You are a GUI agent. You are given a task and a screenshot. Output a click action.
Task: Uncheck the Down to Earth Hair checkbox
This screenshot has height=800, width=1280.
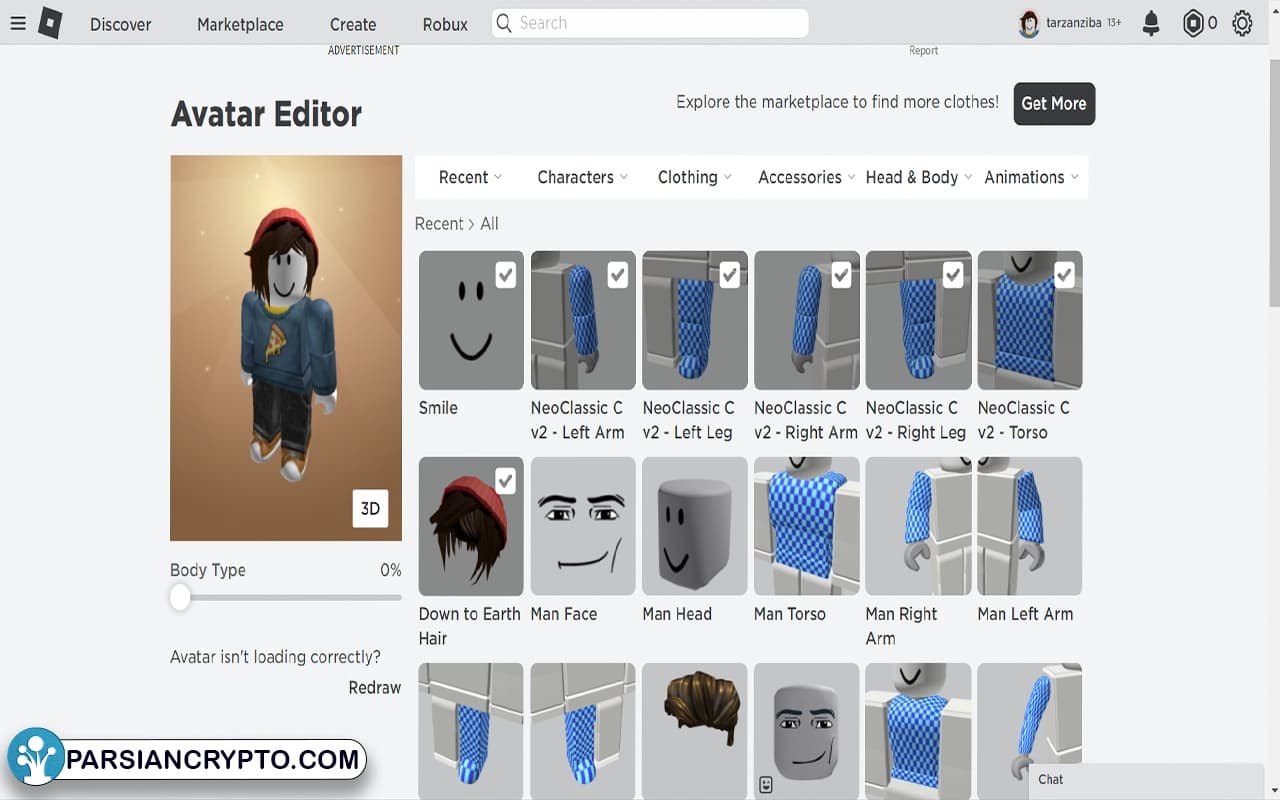(x=506, y=481)
